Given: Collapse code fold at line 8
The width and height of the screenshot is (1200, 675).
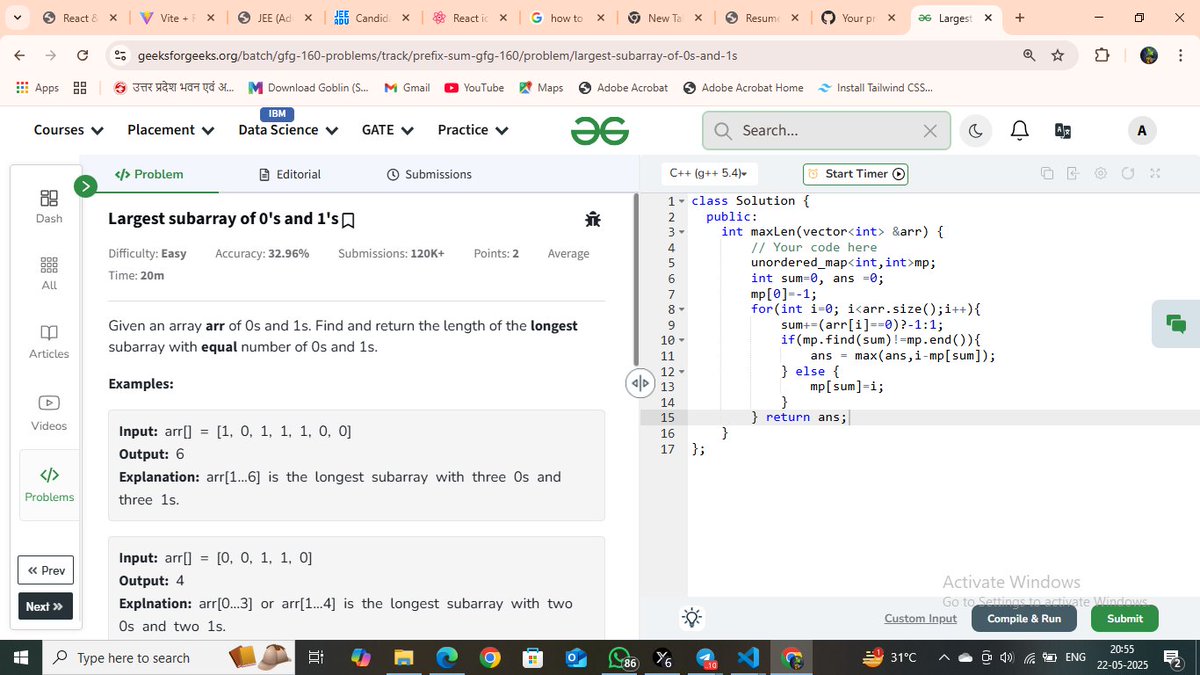Looking at the screenshot, I should 682,309.
